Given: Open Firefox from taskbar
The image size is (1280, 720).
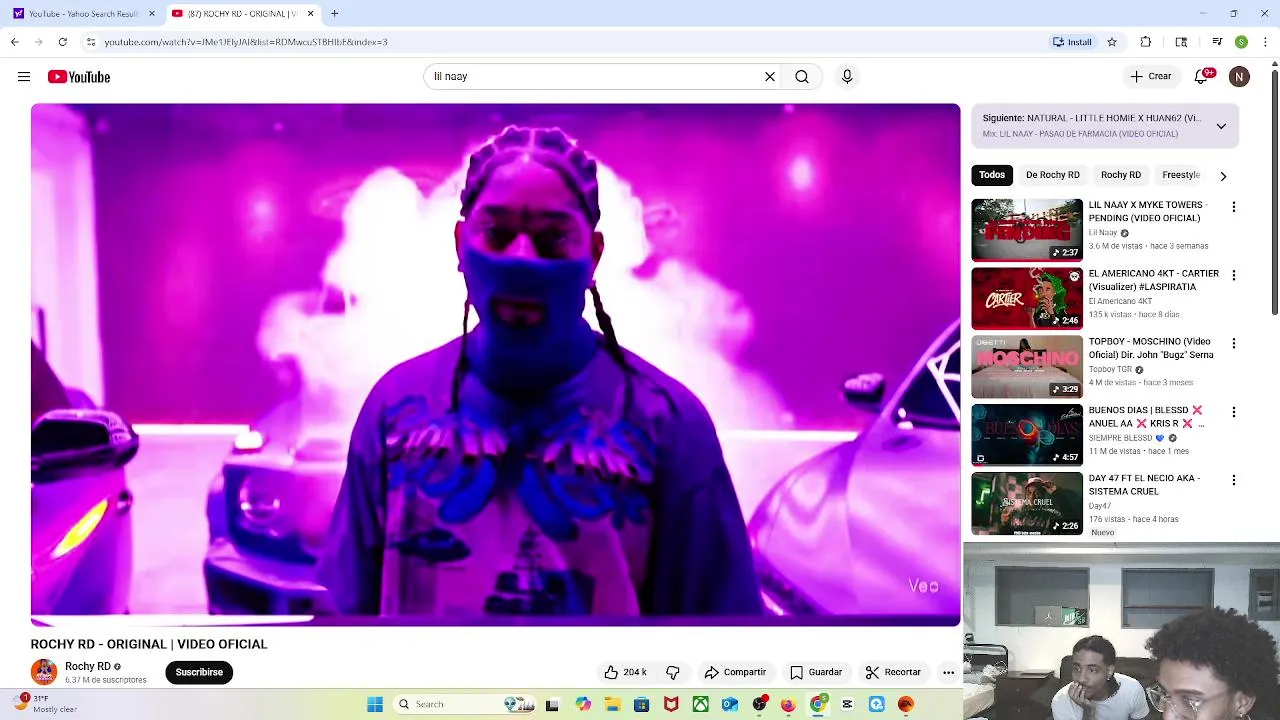Looking at the screenshot, I should pos(788,704).
